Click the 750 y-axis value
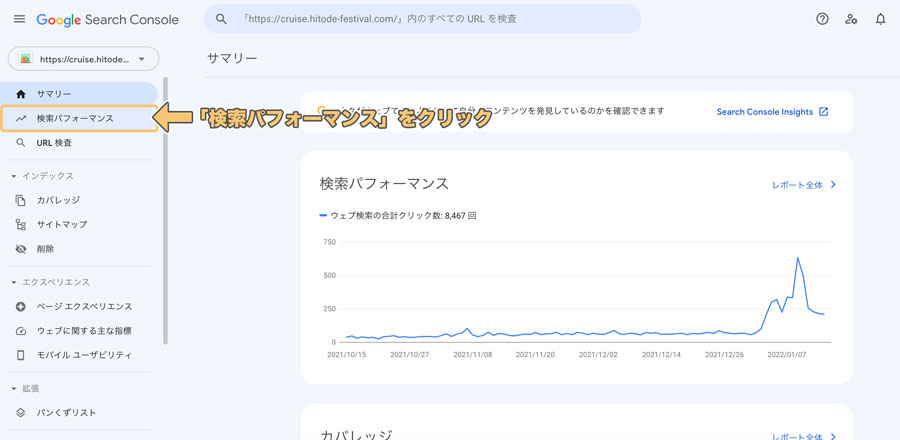900x440 pixels. pos(329,243)
